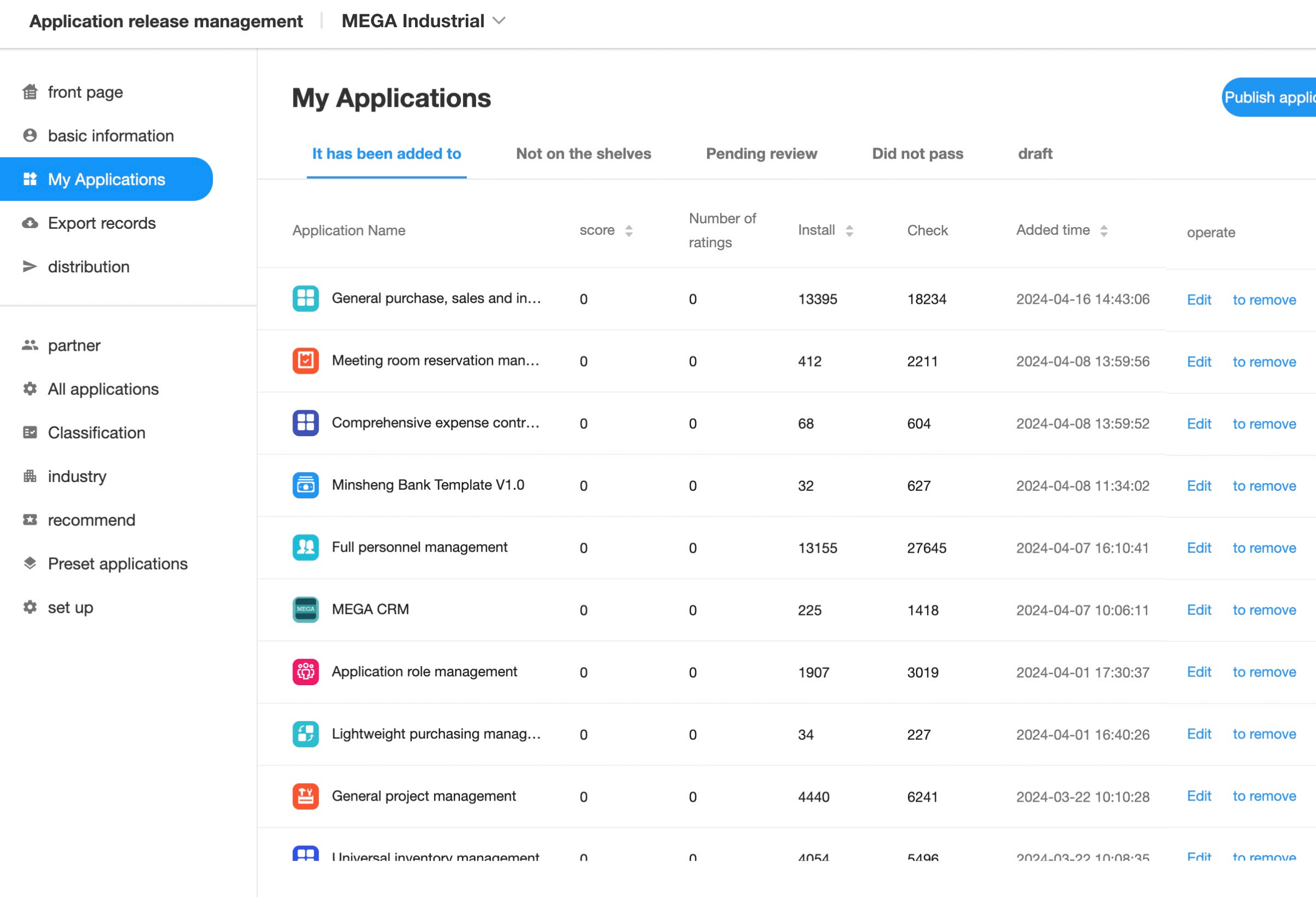Switch to the draft tab
Screen dimensions: 1316x897
(x=1034, y=154)
